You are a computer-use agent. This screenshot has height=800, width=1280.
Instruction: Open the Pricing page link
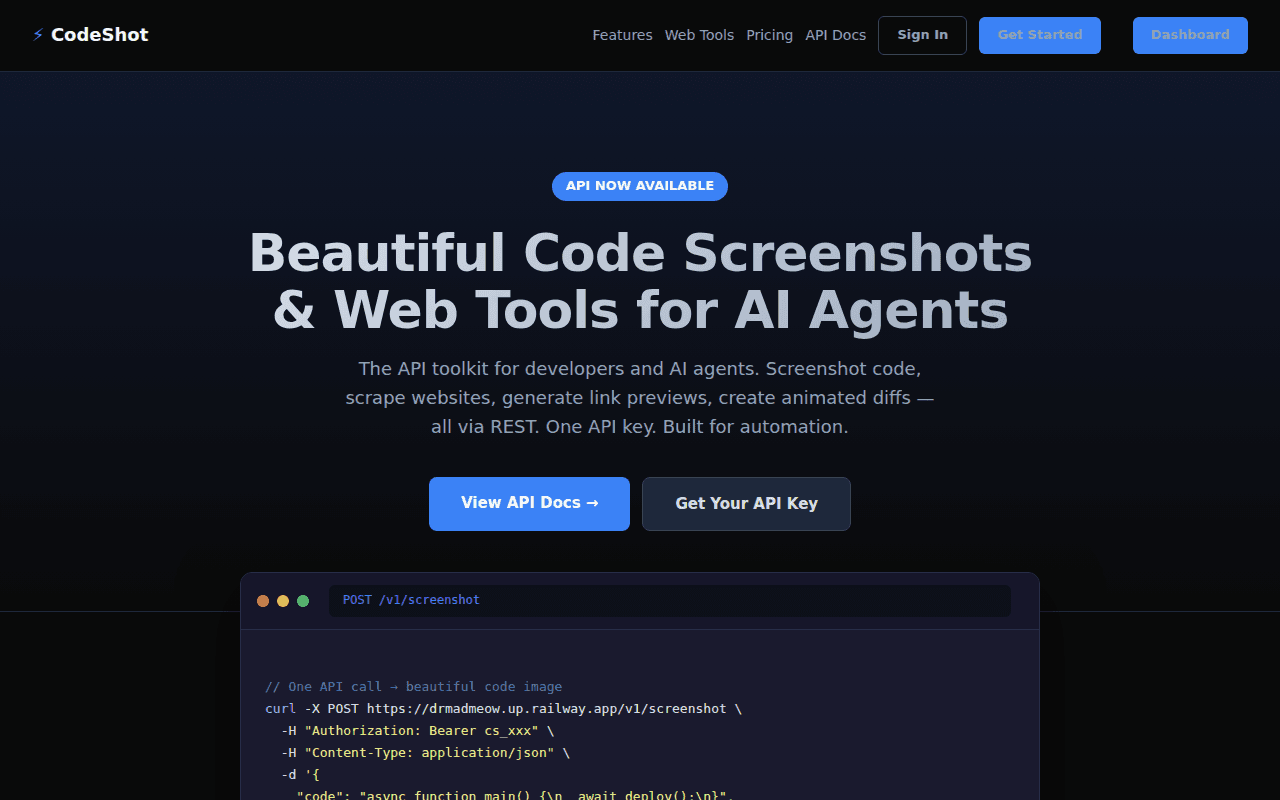pos(769,35)
